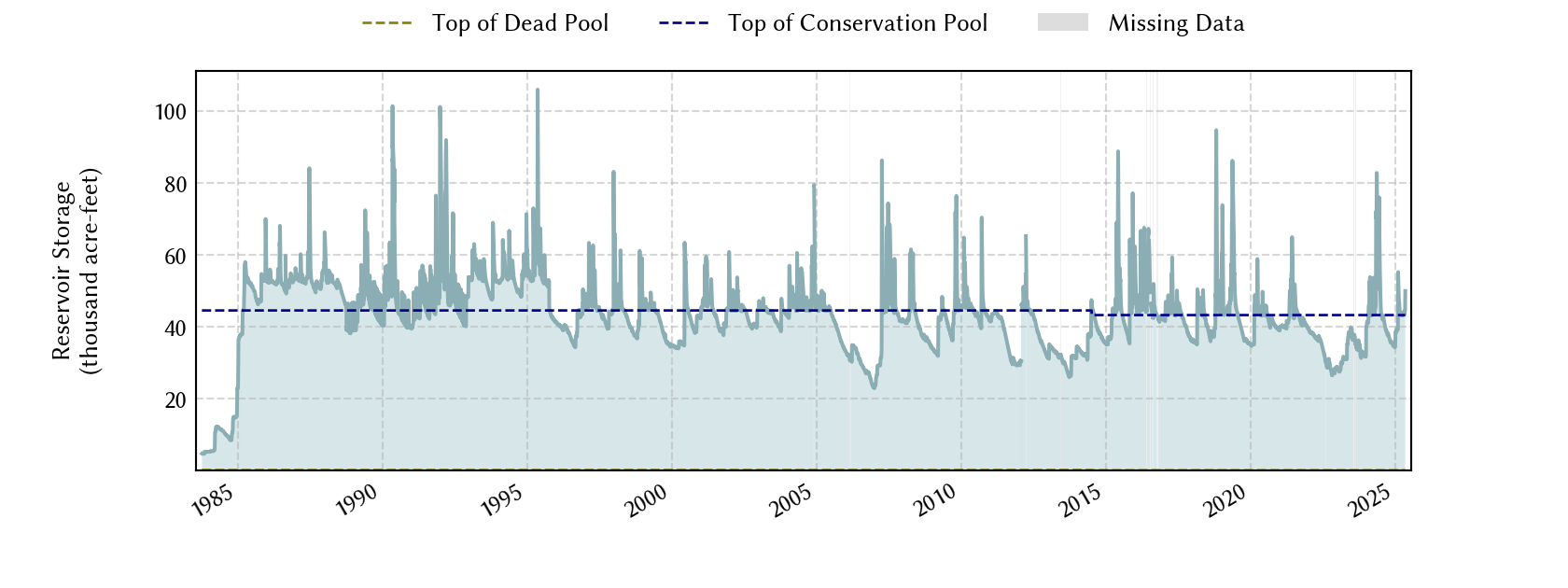Click the gray Missing Data legend swatch

coord(1063,22)
